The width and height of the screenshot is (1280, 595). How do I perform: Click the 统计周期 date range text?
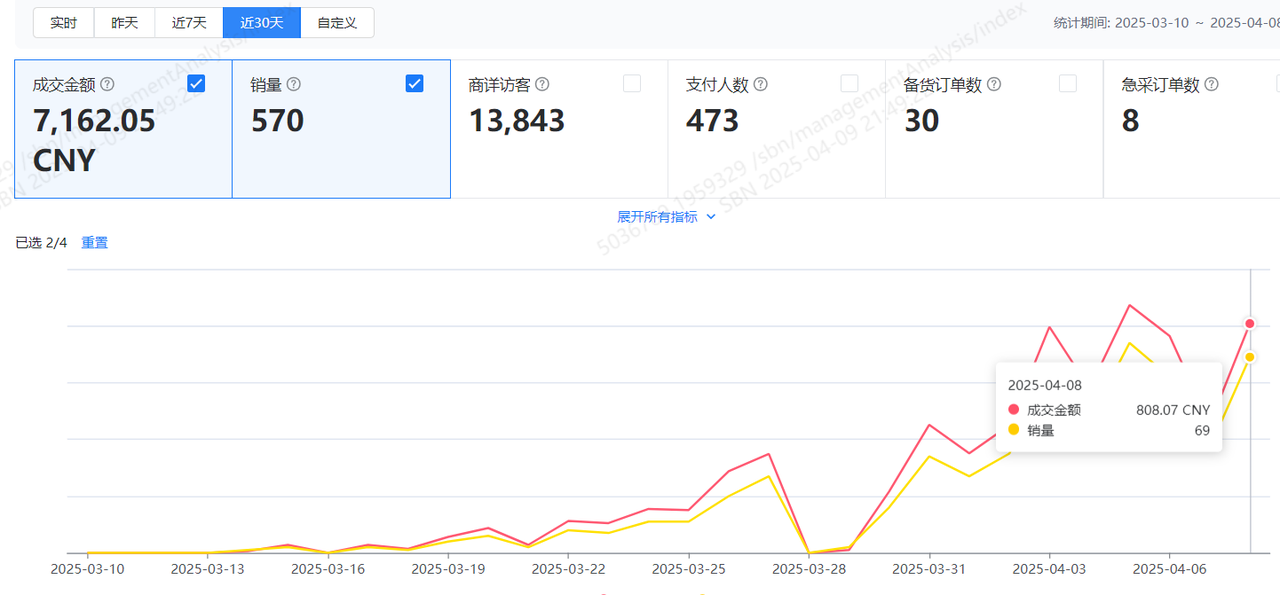click(x=1167, y=23)
